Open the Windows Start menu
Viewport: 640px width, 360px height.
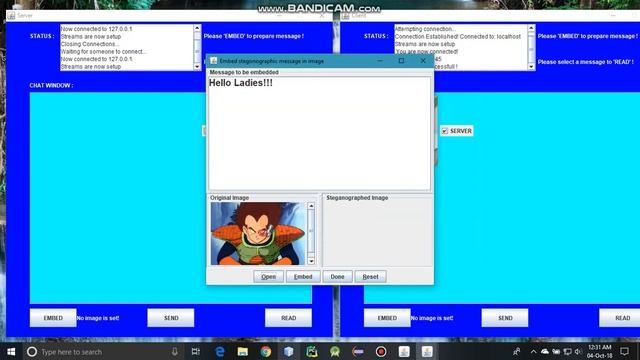pos(11,351)
